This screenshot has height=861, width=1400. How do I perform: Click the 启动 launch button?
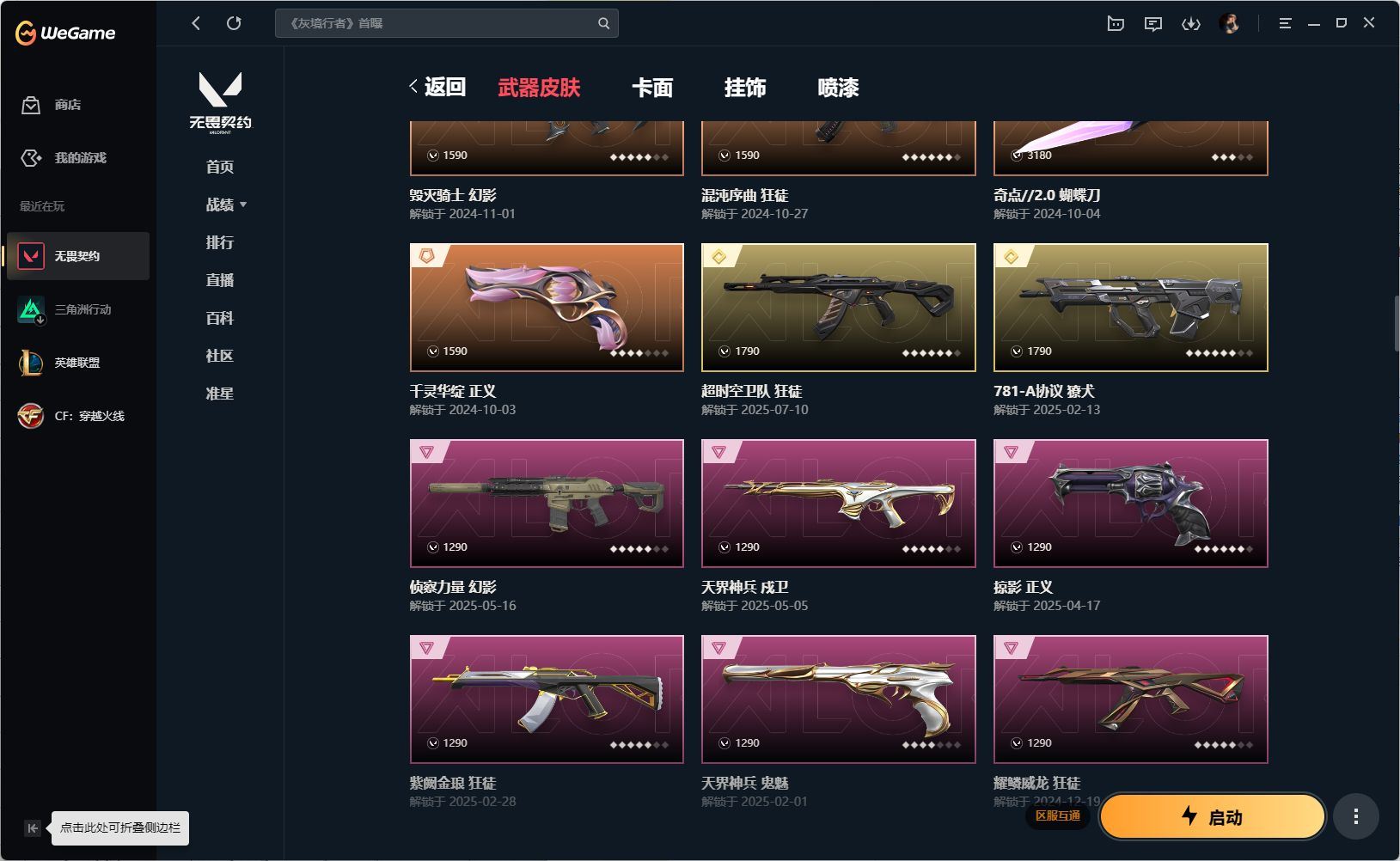pyautogui.click(x=1213, y=816)
